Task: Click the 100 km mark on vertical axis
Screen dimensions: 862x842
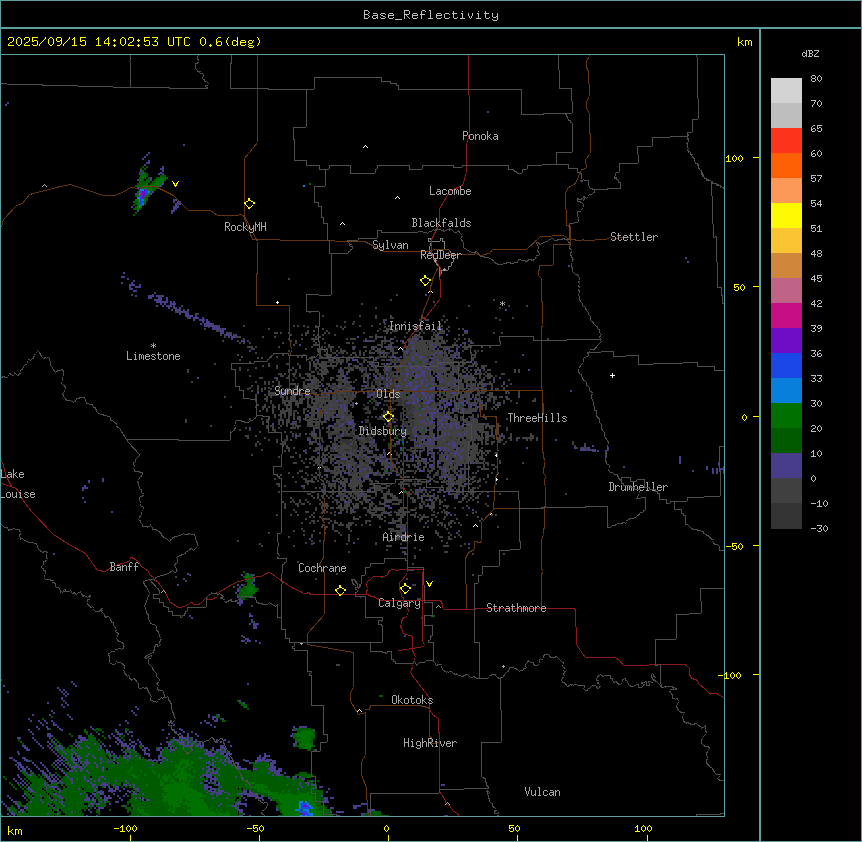Action: [x=734, y=158]
